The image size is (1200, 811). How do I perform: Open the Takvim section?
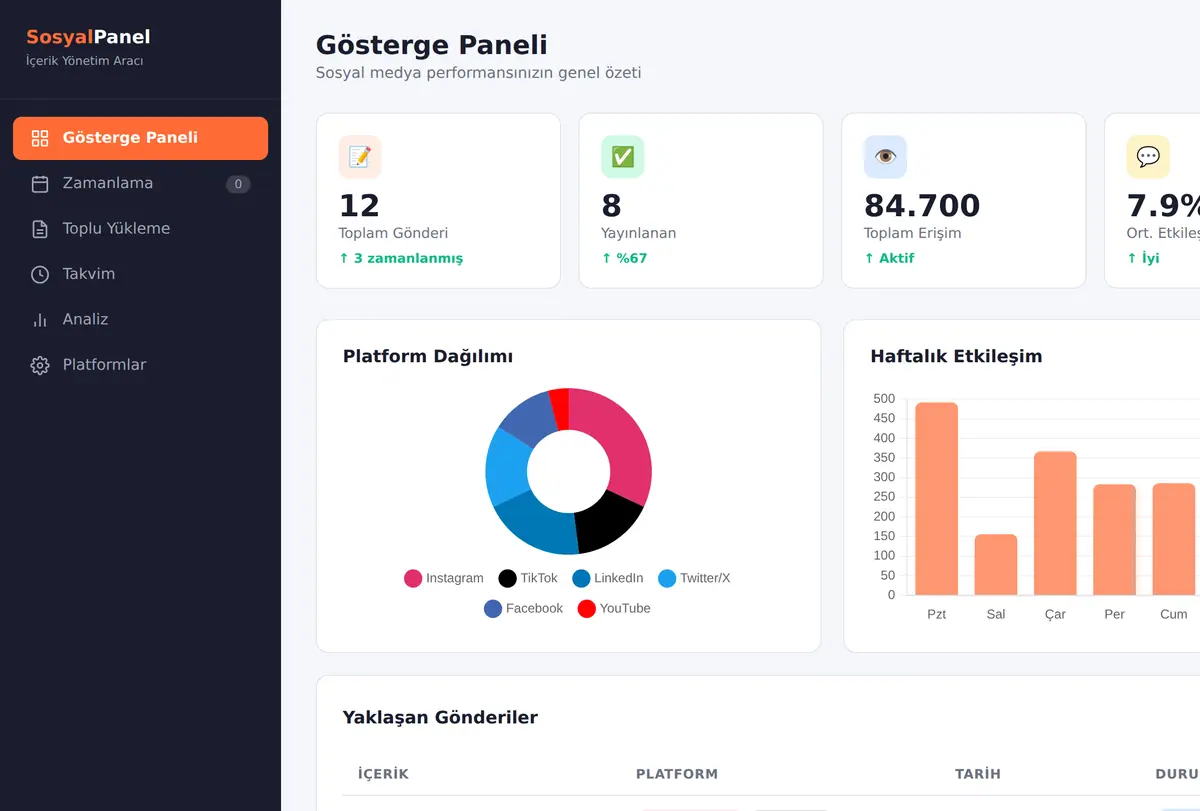140,274
